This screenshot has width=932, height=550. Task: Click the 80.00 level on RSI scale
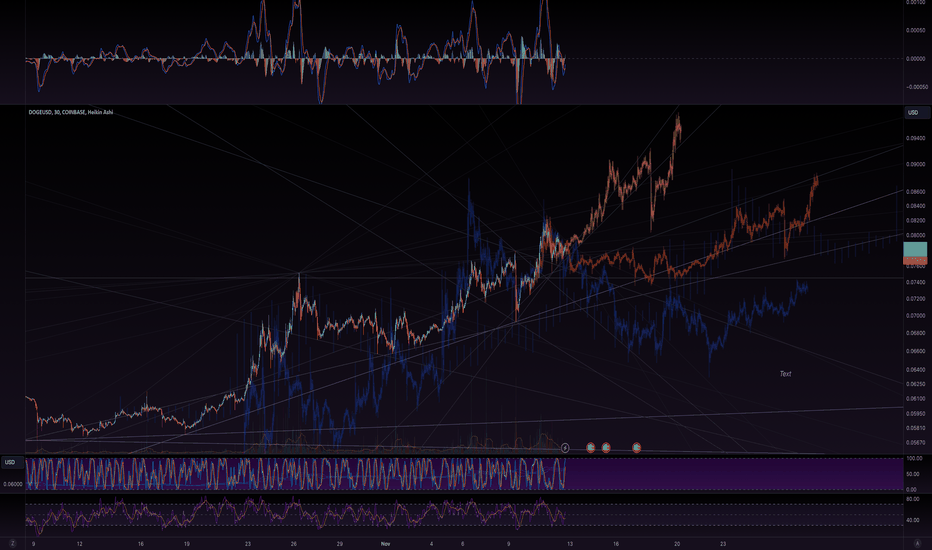click(x=913, y=499)
